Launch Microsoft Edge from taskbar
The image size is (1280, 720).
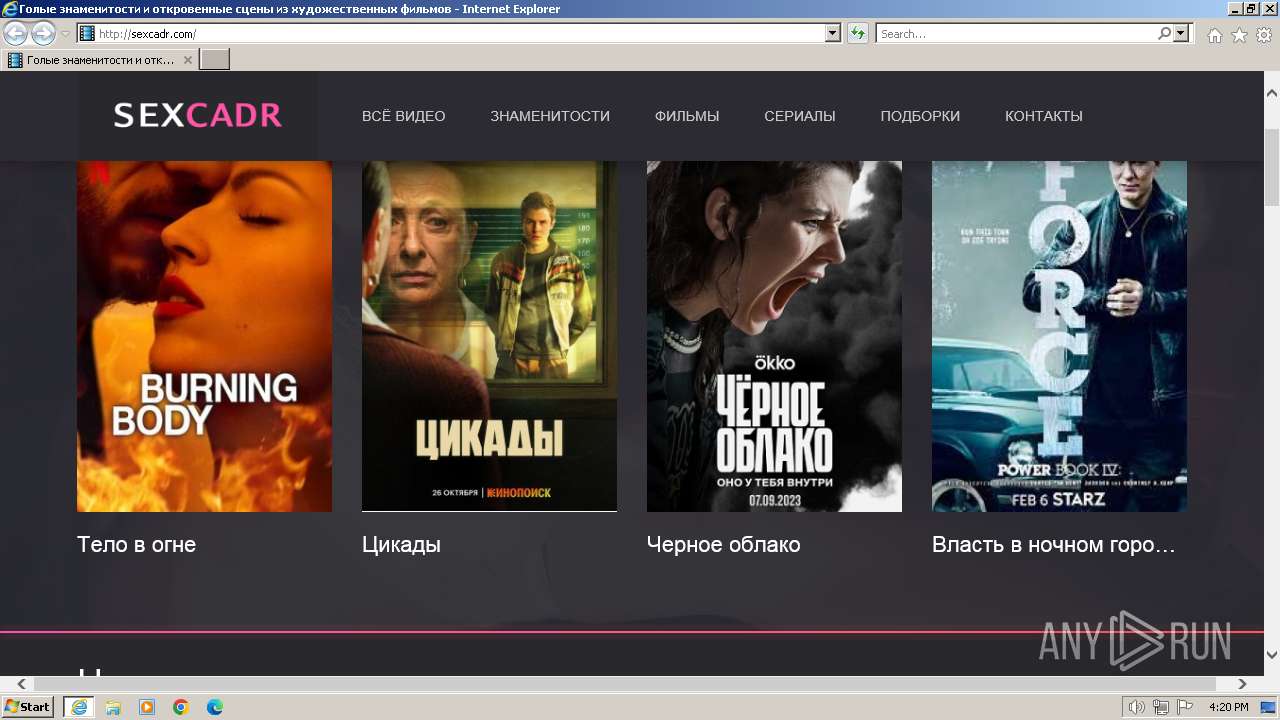pyautogui.click(x=215, y=707)
